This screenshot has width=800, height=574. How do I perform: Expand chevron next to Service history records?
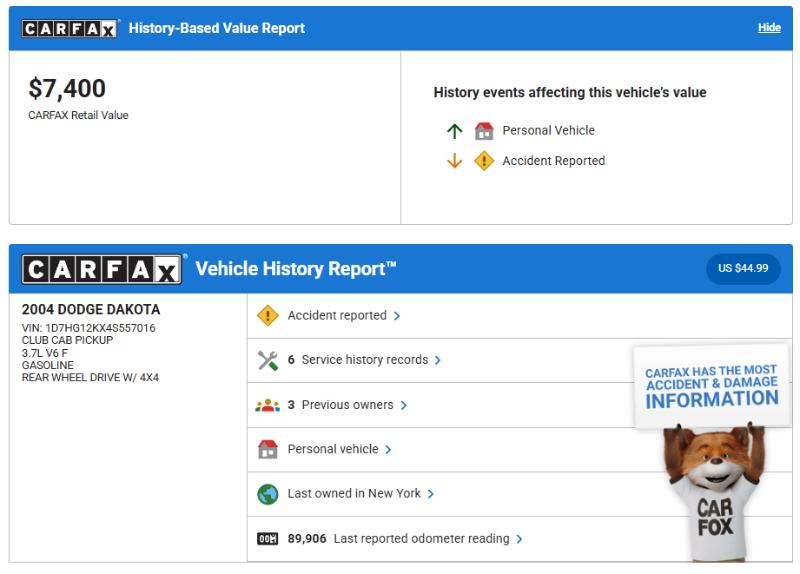coord(438,360)
